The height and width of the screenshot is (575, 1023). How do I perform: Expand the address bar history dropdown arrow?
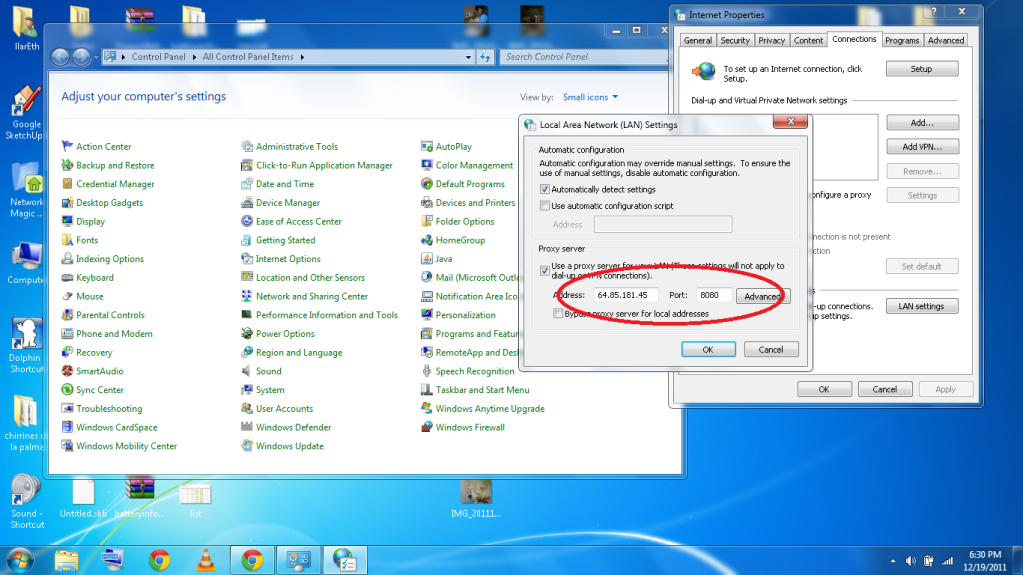click(468, 57)
